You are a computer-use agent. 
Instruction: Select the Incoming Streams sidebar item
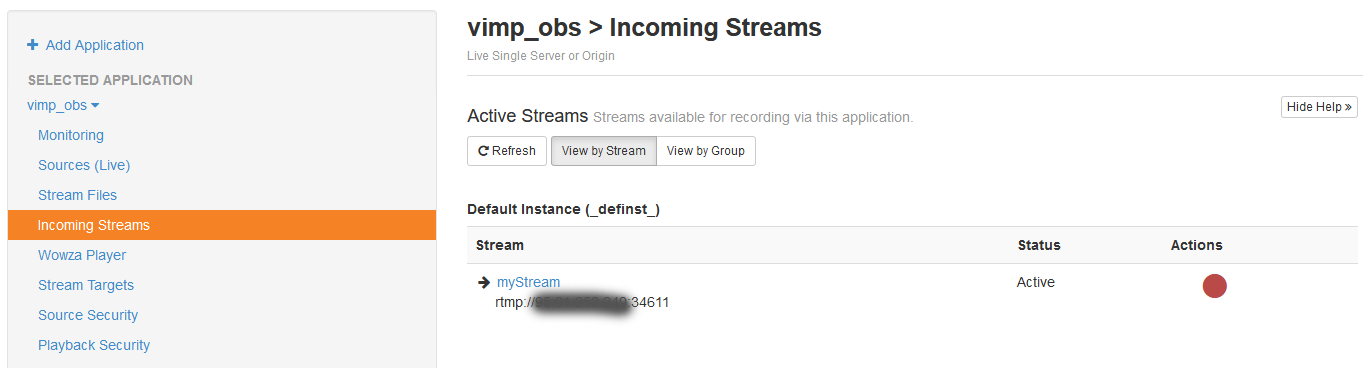click(222, 225)
